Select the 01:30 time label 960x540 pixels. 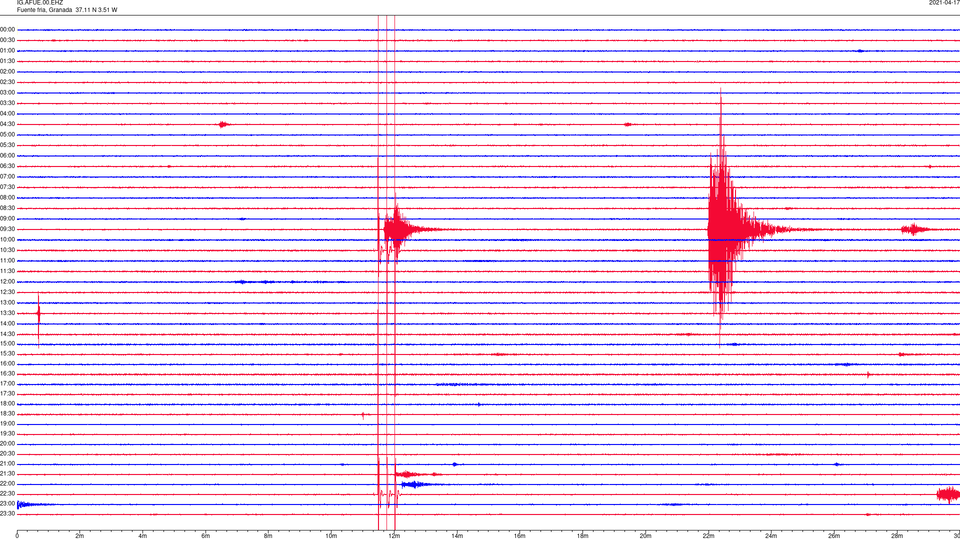point(7,61)
